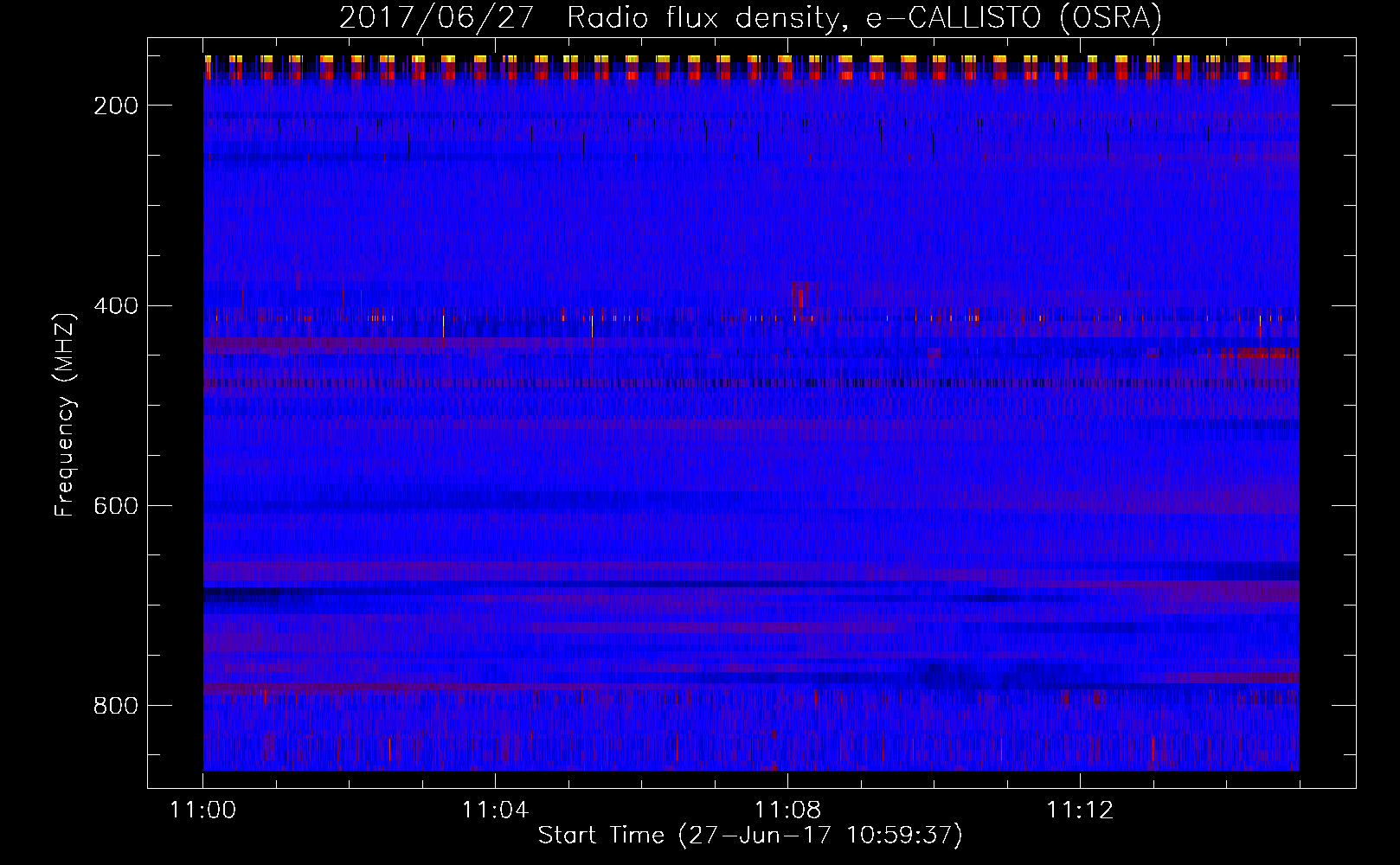Click the 11:00 time tick label
This screenshot has width=1400, height=865.
click(x=203, y=810)
